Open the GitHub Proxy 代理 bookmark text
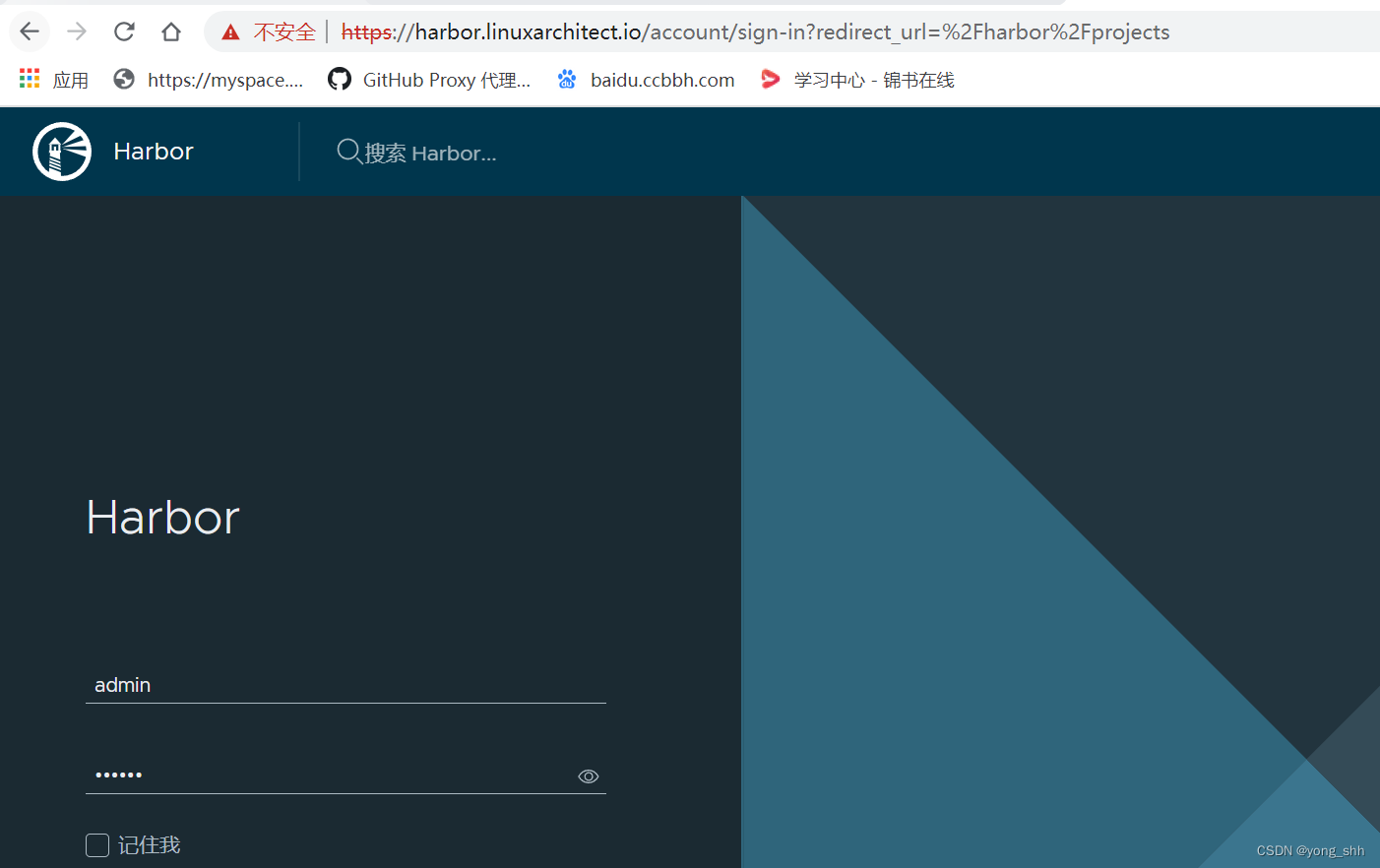 click(x=447, y=80)
